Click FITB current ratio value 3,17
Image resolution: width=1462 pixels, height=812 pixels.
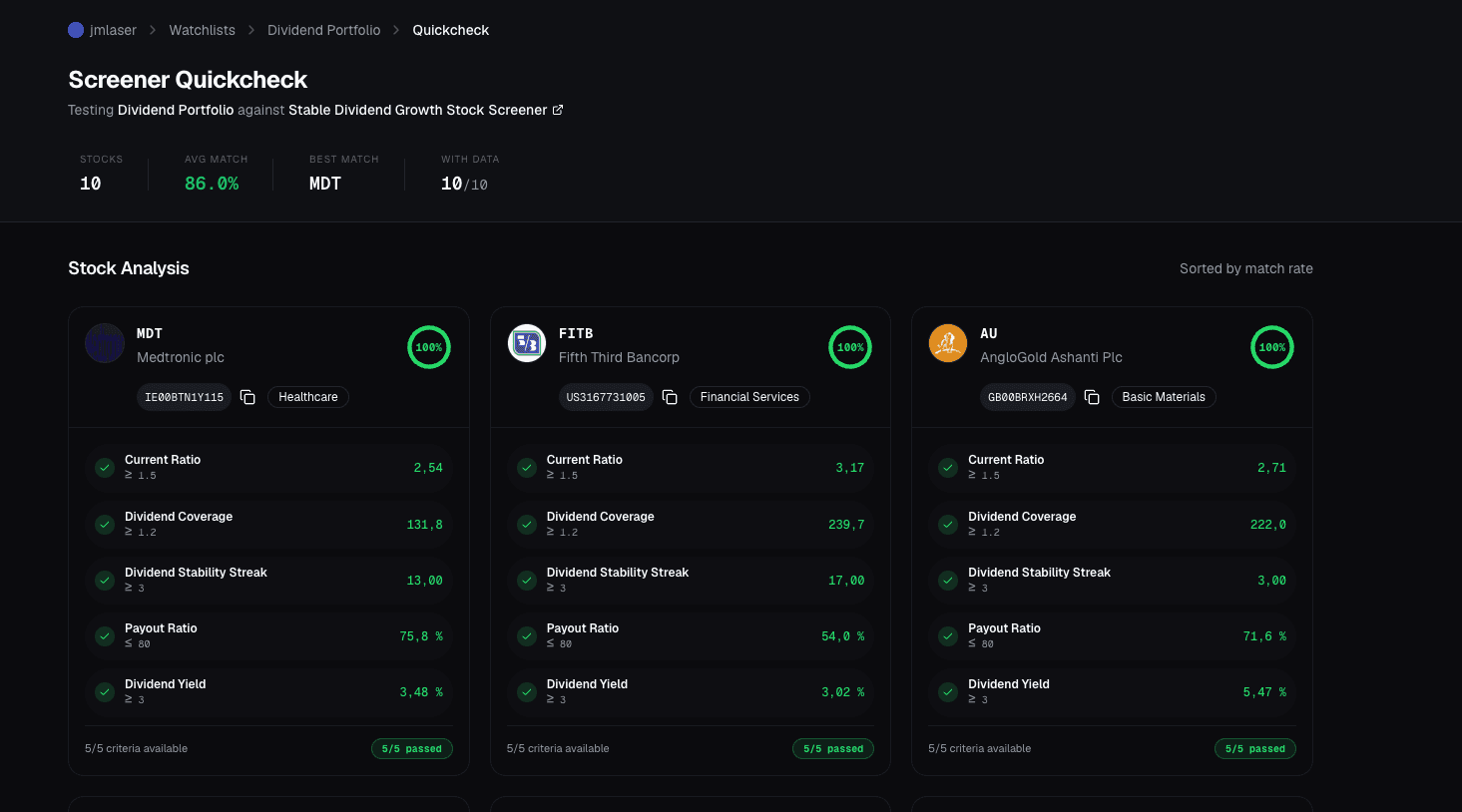pos(850,468)
